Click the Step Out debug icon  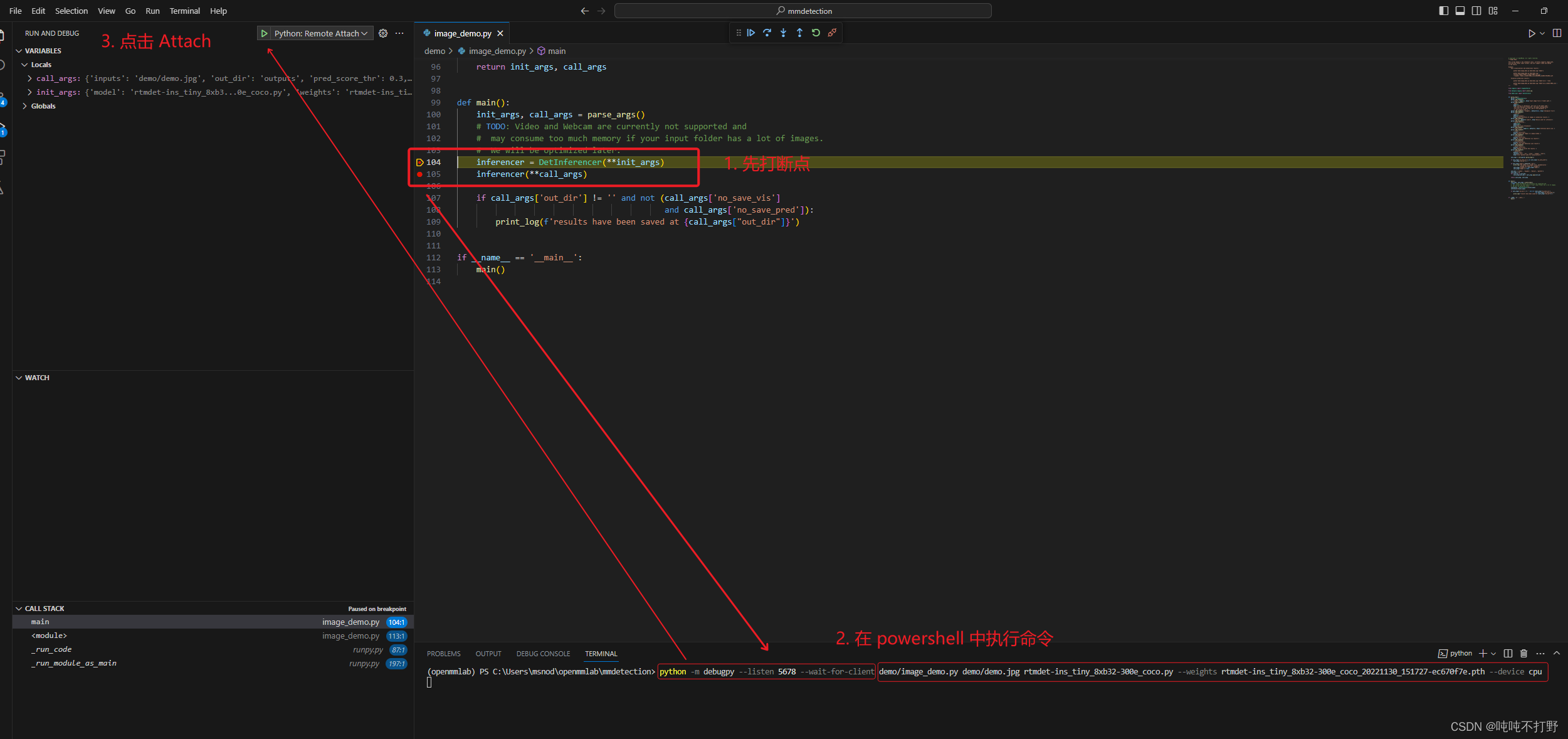click(799, 33)
